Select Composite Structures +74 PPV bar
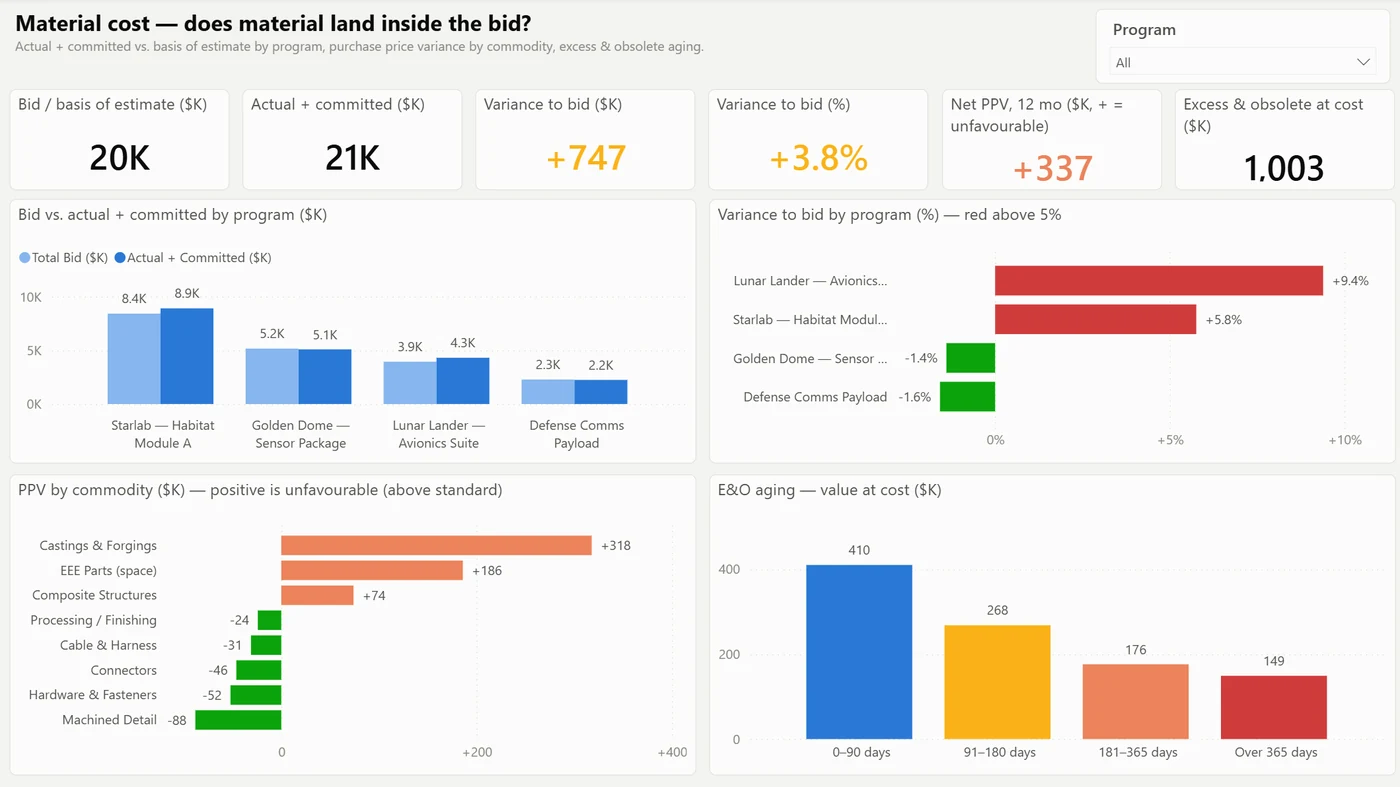 [317, 595]
